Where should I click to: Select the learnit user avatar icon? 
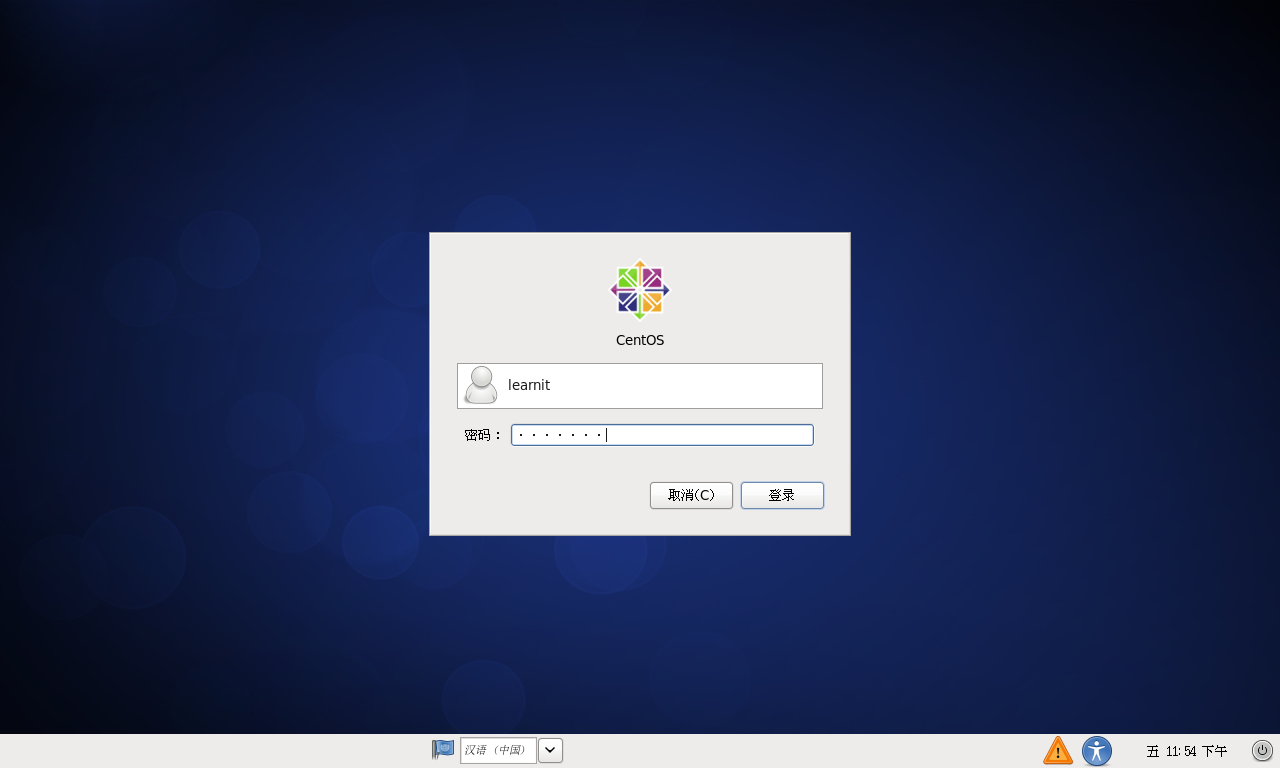point(481,385)
